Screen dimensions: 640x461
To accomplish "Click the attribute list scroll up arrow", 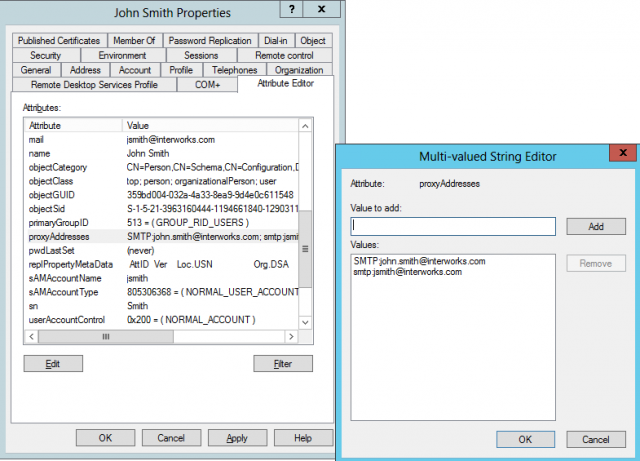I will [x=306, y=126].
